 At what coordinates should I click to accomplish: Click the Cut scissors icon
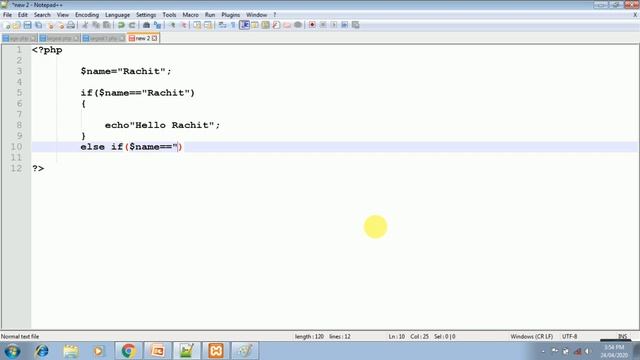(85, 25)
